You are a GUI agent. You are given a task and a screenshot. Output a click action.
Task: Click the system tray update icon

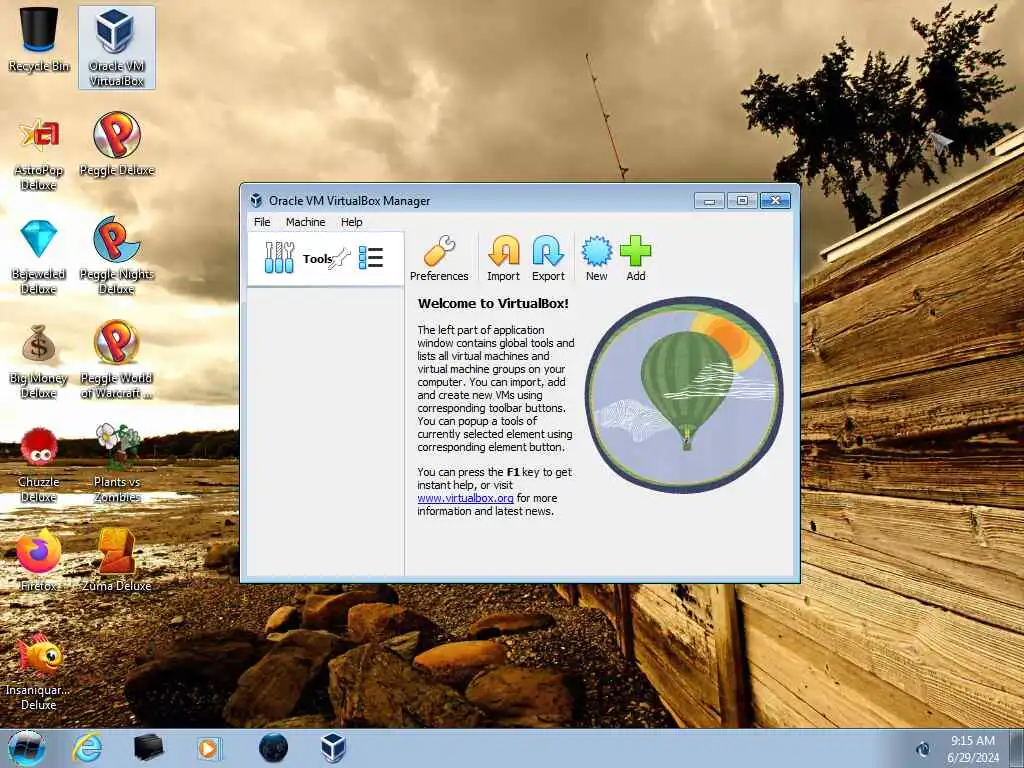click(923, 749)
